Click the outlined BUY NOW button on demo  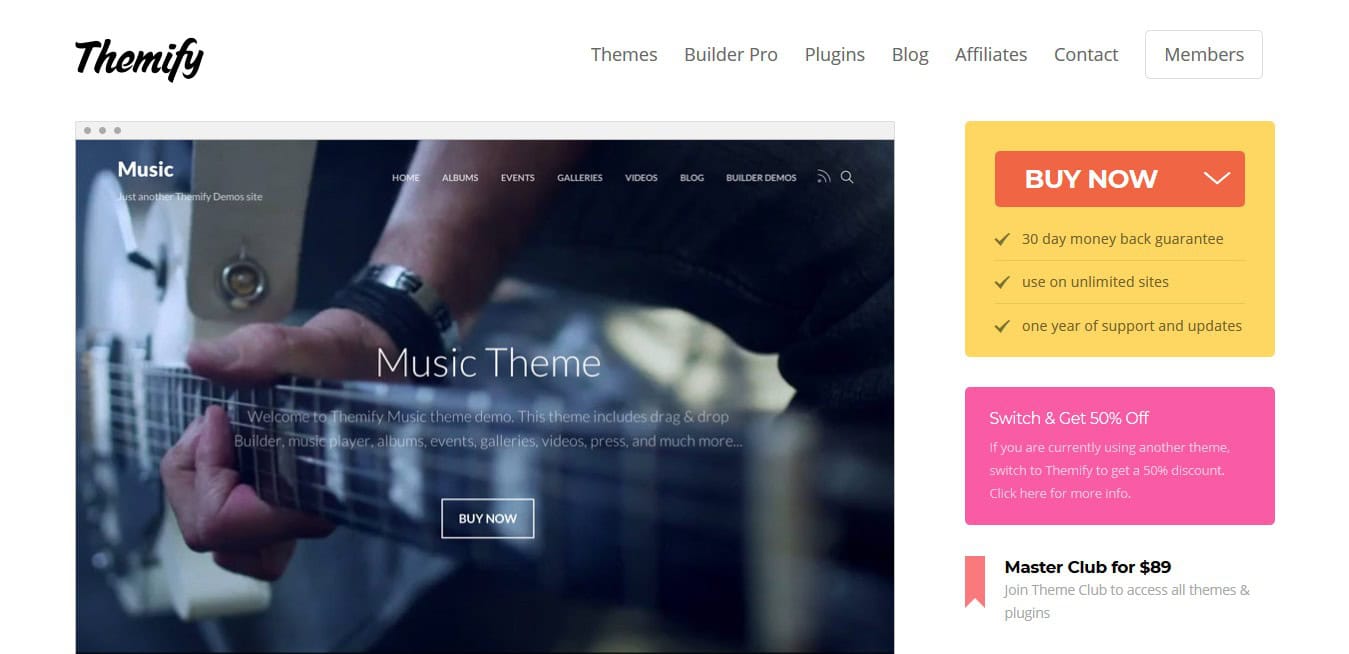pos(488,518)
